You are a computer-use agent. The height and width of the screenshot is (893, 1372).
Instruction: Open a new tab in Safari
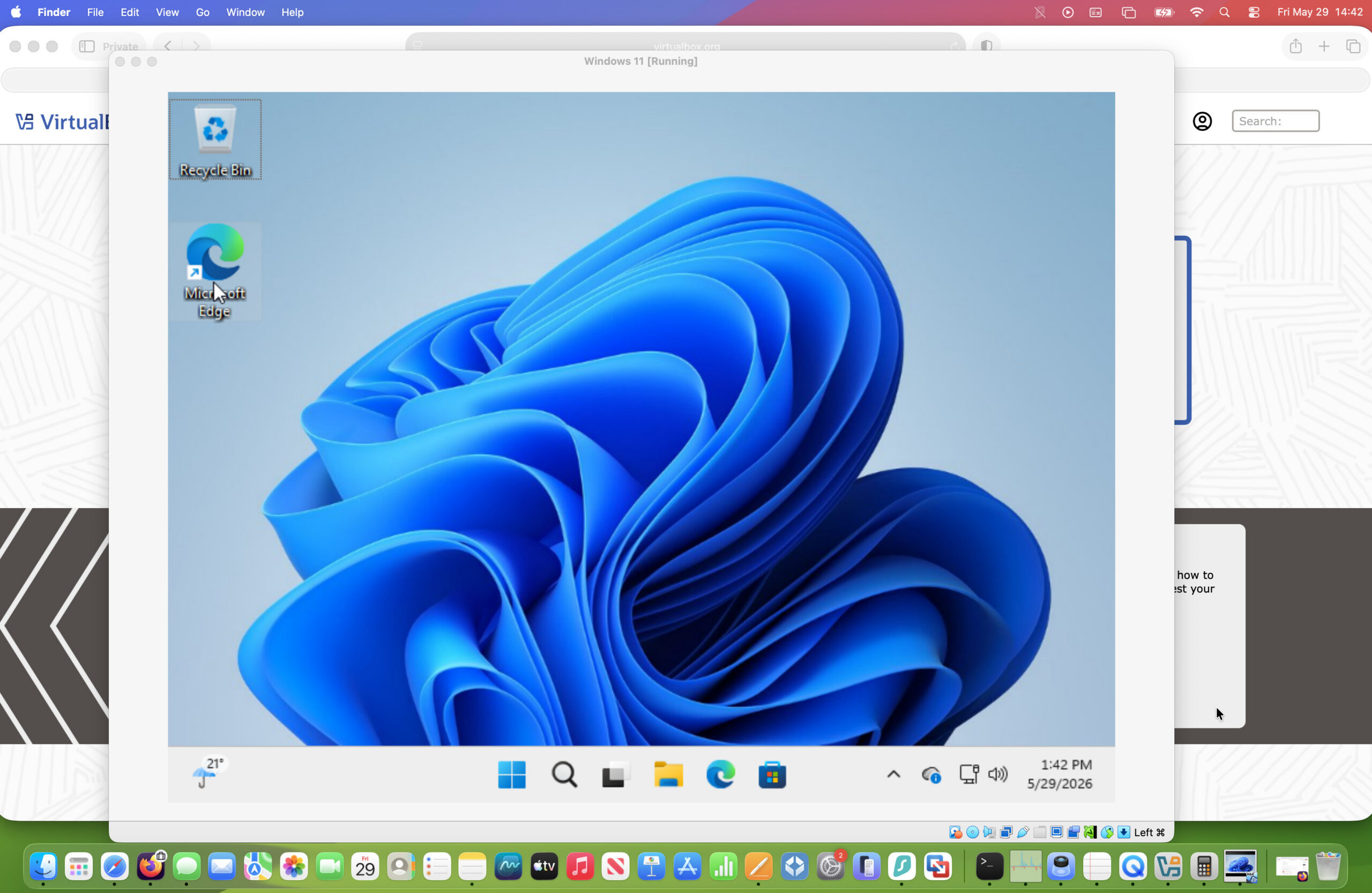click(x=1324, y=46)
